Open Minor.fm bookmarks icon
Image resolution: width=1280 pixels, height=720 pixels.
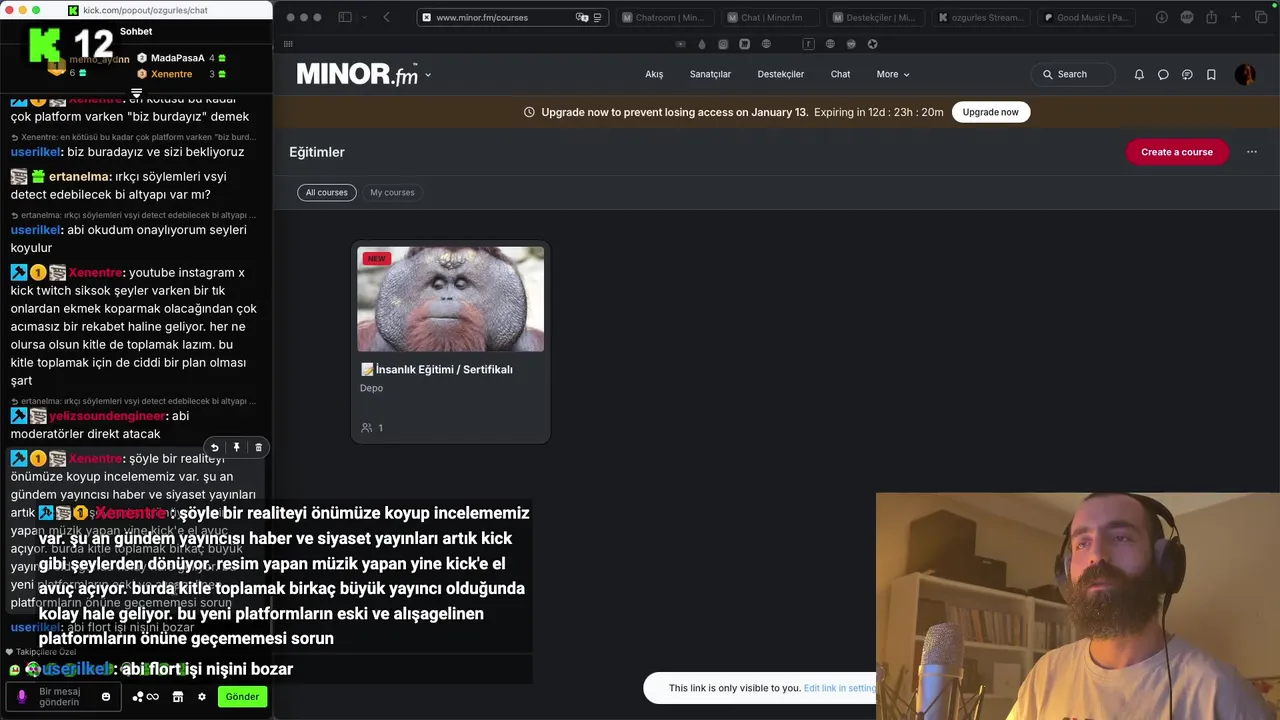click(1211, 74)
